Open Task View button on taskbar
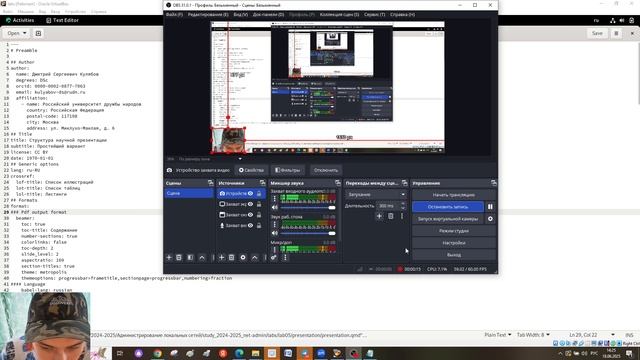 pos(120,353)
